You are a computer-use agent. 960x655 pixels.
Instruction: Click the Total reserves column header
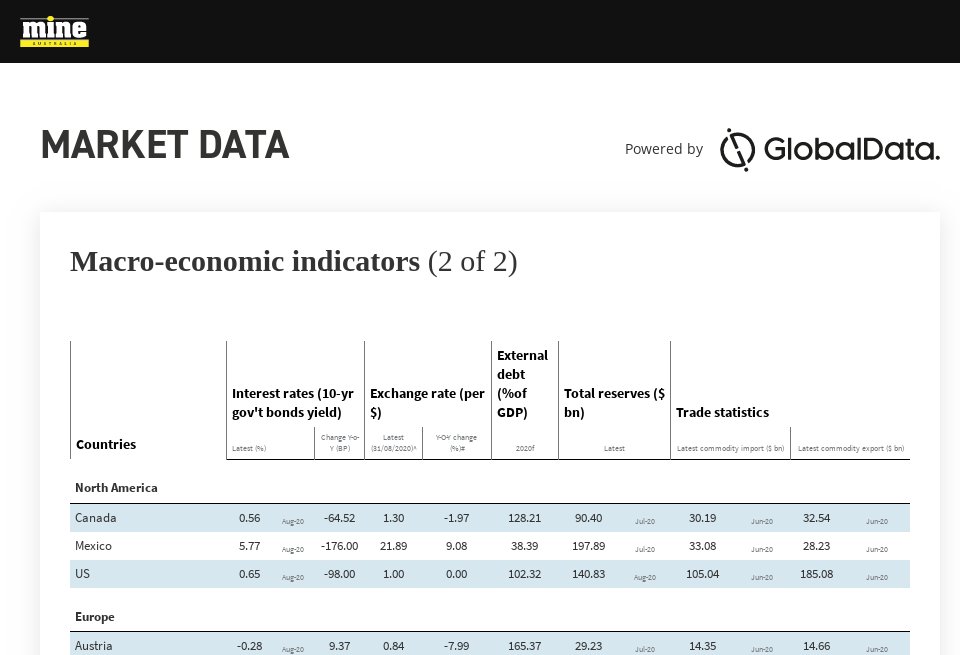click(x=614, y=403)
